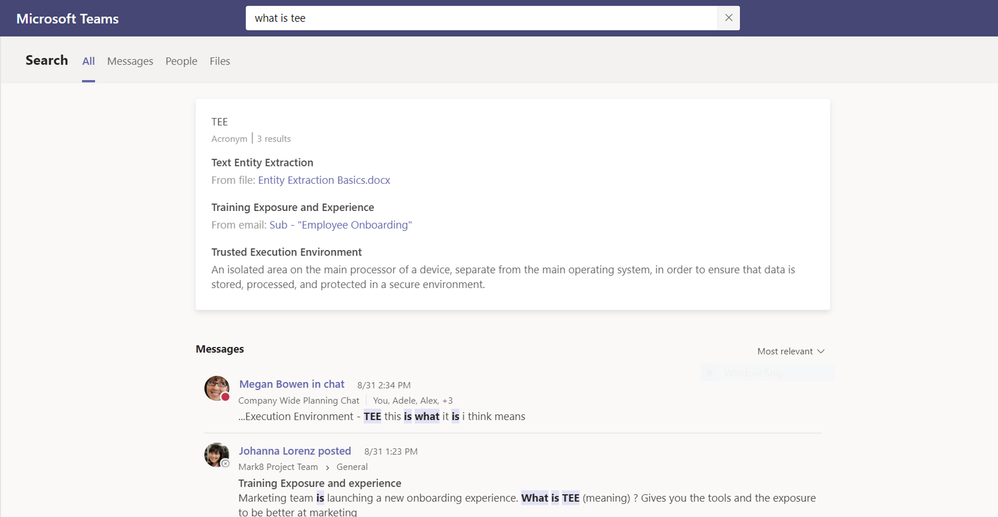Expand the Most relevant sort dropdown
The height and width of the screenshot is (517, 998).
[791, 351]
